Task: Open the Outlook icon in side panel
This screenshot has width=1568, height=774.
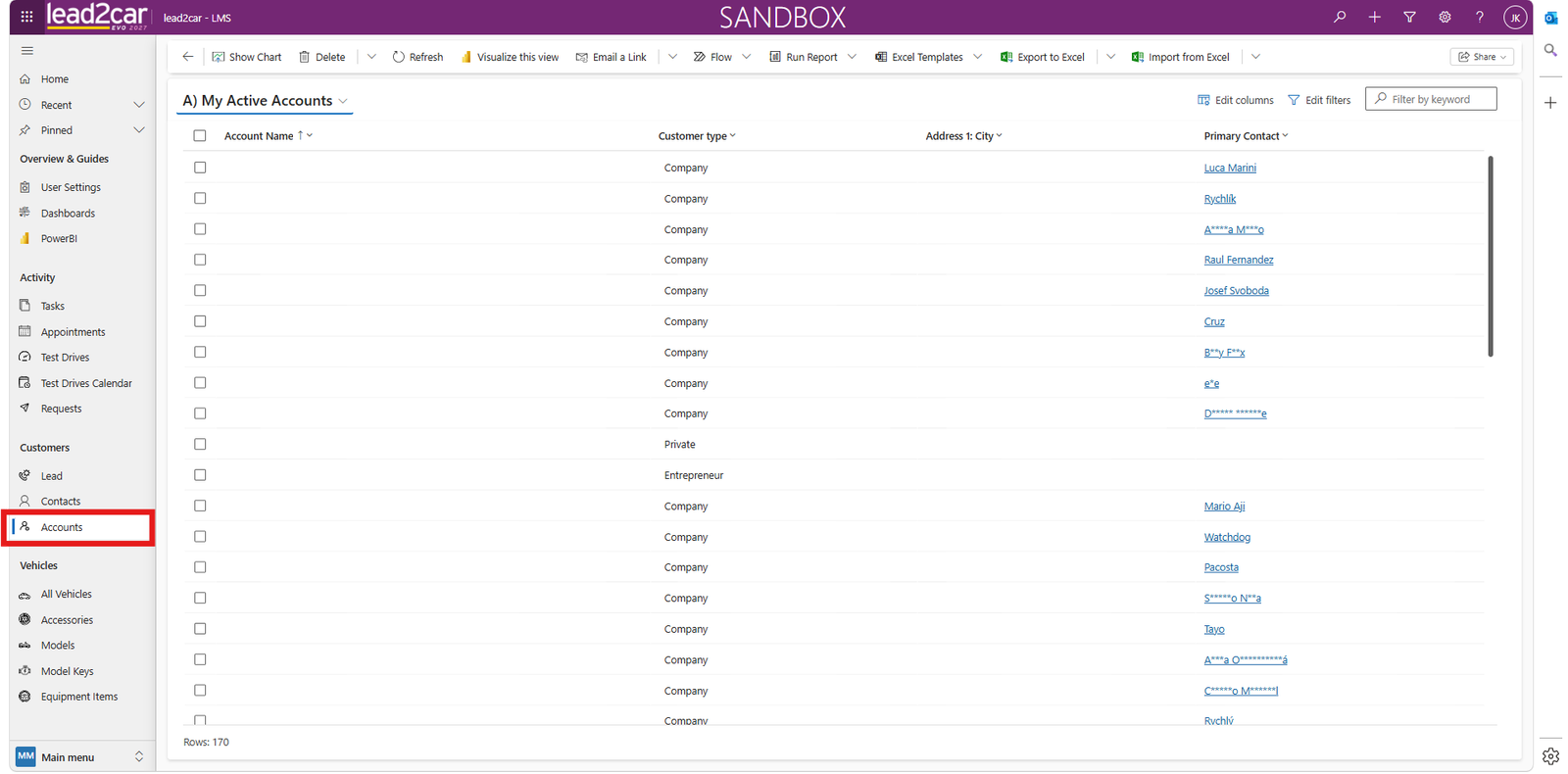Action: pyautogui.click(x=1550, y=18)
